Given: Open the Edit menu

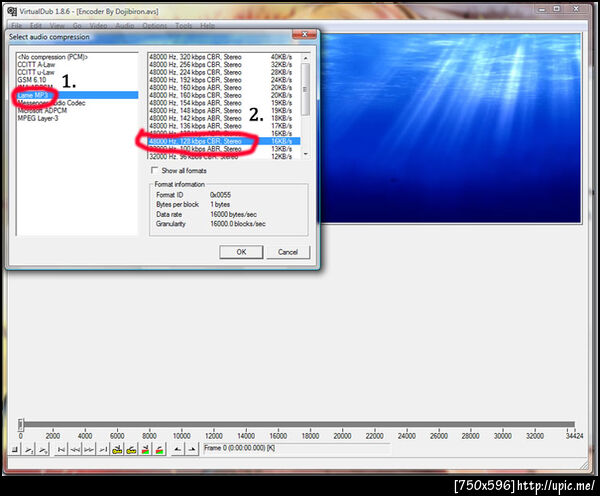Looking at the screenshot, I should point(36,26).
